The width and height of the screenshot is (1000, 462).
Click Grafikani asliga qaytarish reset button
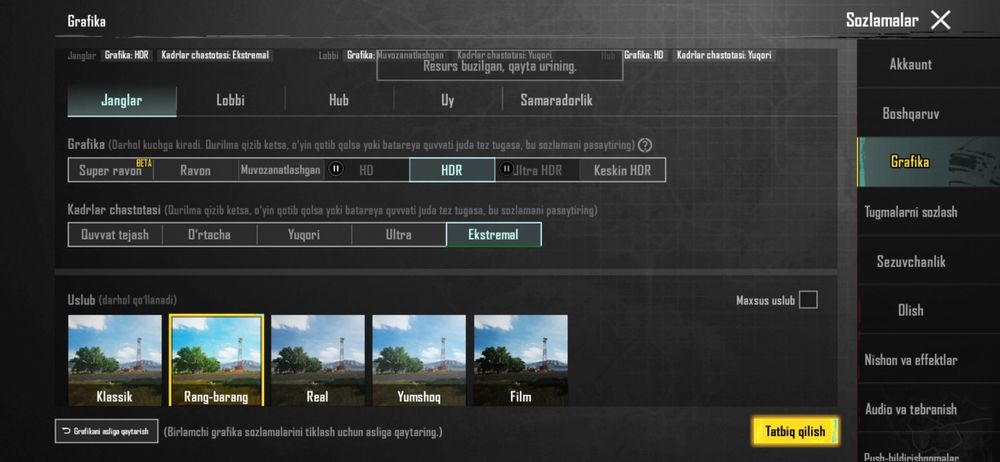point(107,431)
